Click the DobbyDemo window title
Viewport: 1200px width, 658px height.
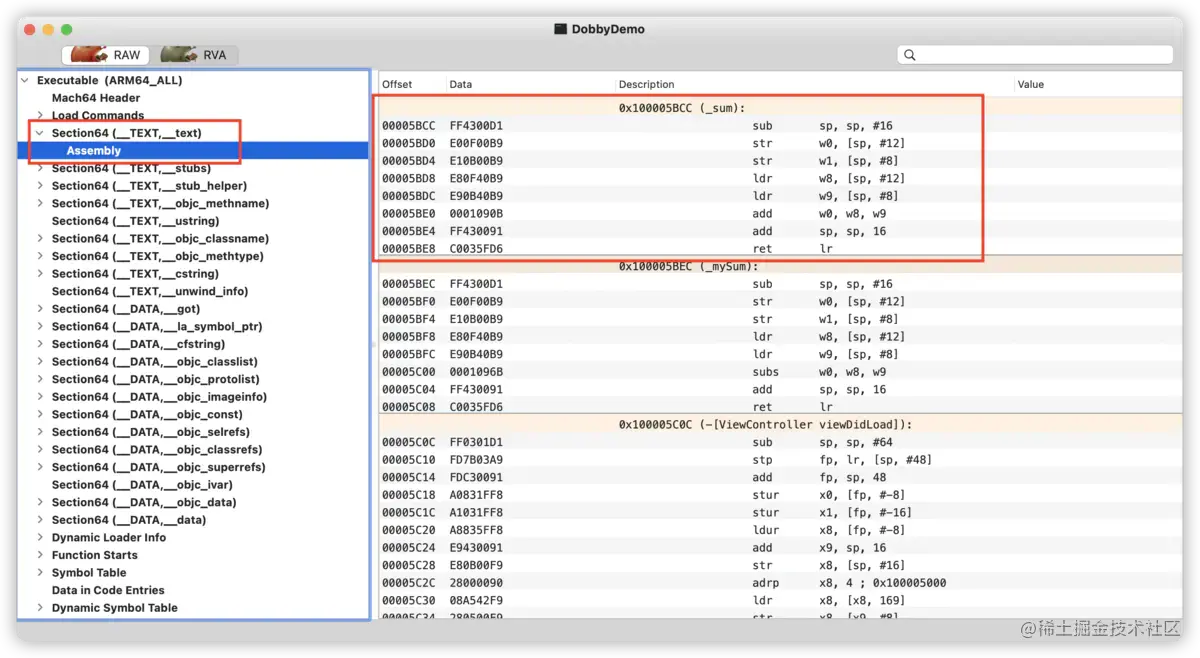click(x=608, y=29)
